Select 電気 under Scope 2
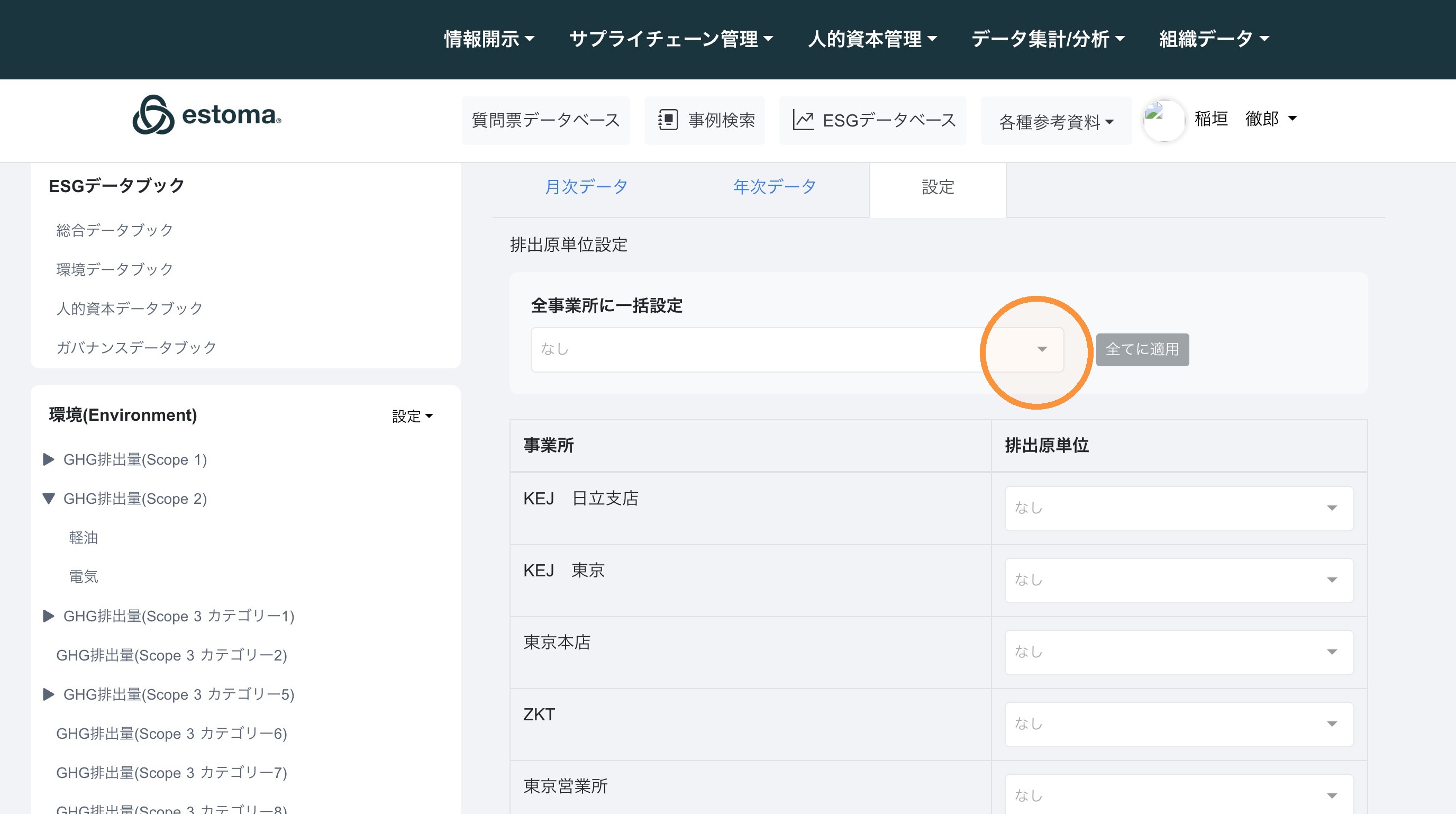The image size is (1456, 814). (84, 576)
